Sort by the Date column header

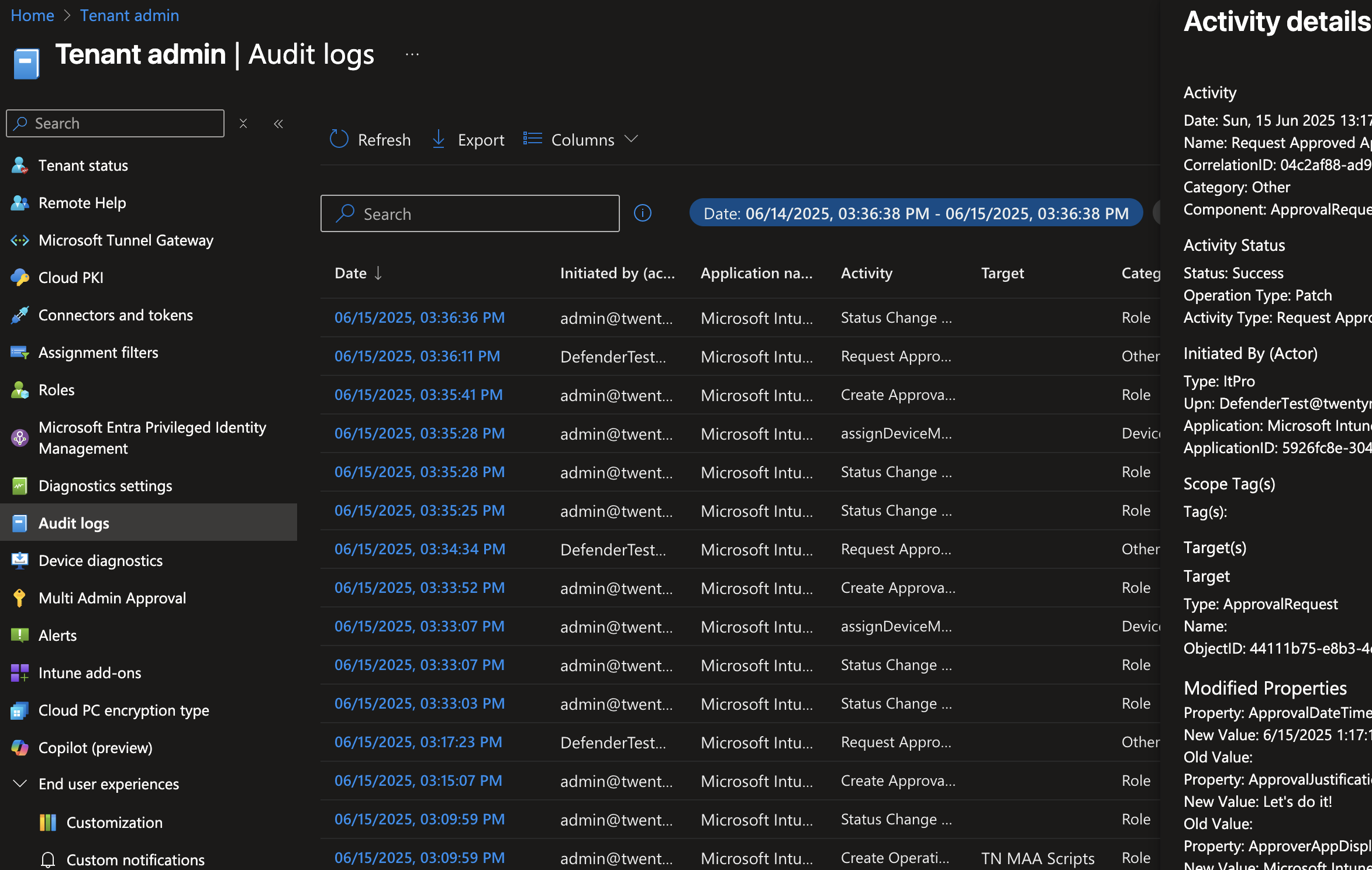[358, 273]
